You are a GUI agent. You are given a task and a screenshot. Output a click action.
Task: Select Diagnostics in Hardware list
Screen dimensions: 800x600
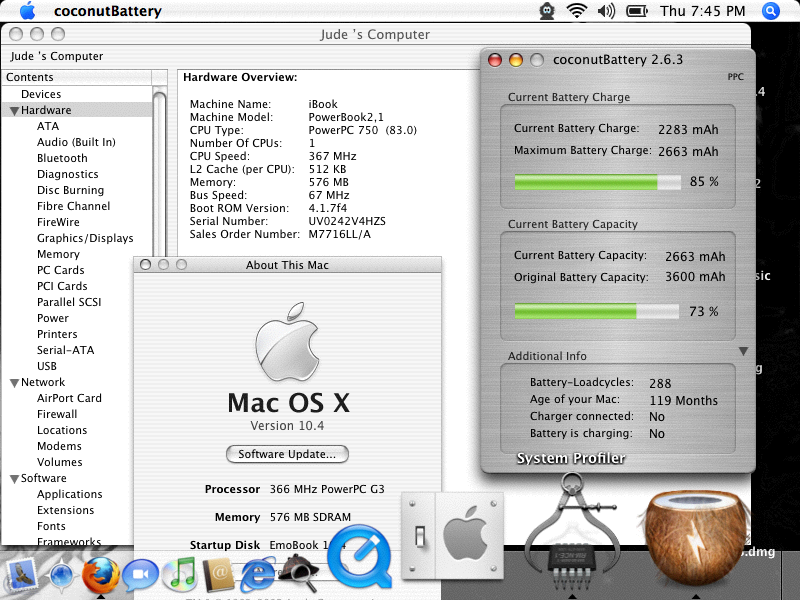click(67, 174)
